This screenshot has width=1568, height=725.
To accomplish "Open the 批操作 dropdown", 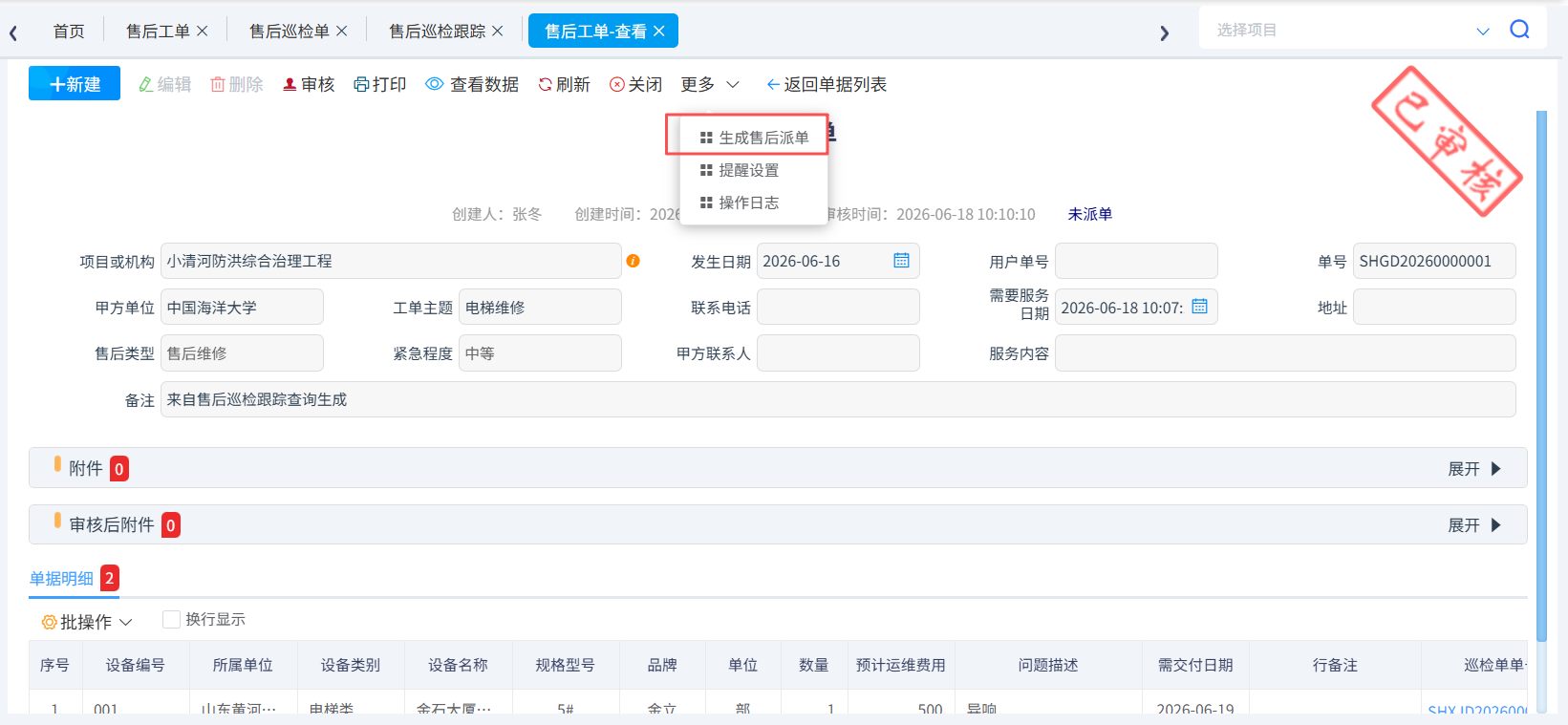I will coord(86,622).
